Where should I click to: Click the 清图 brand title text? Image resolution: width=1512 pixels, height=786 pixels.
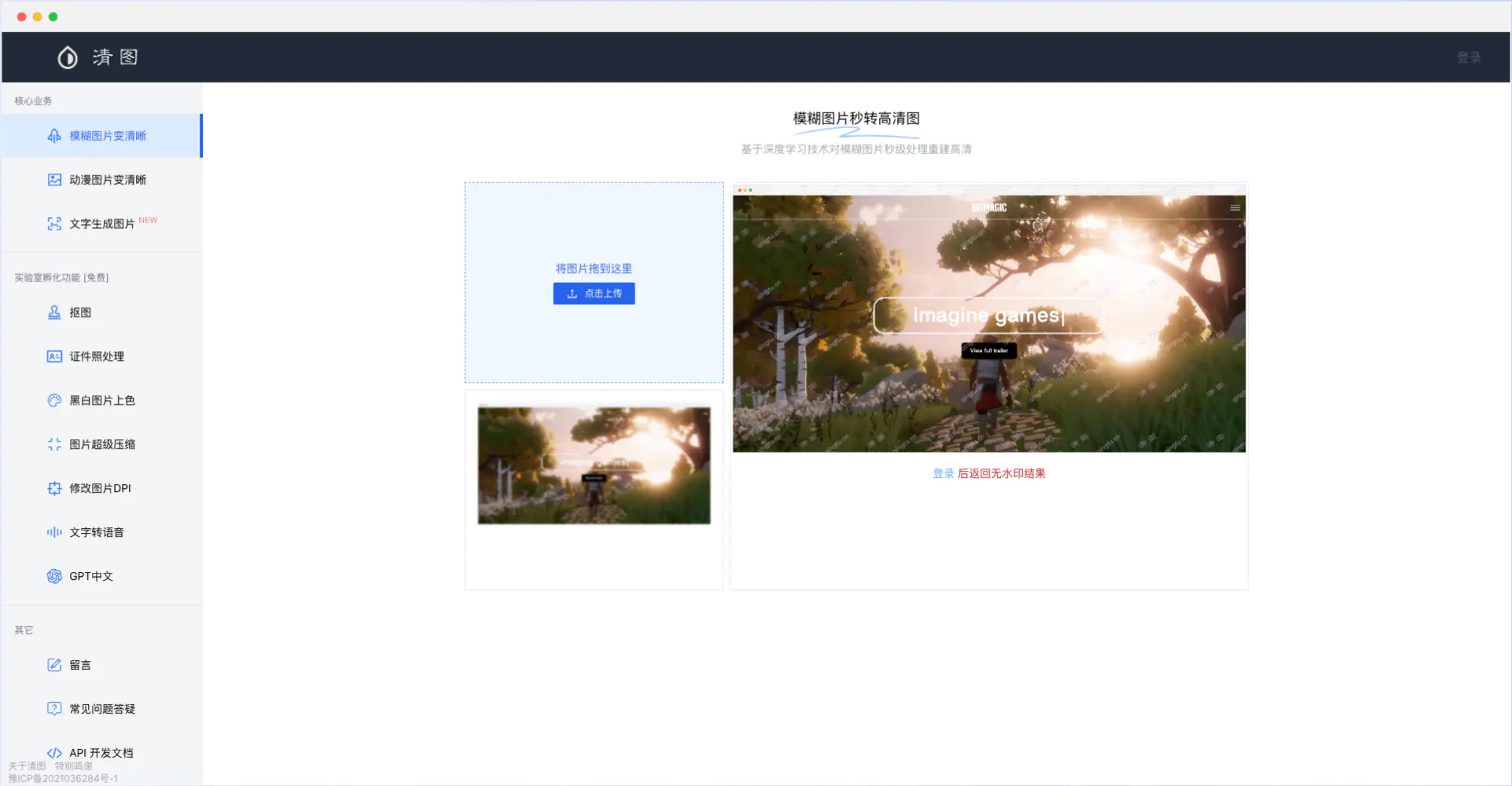tap(116, 57)
